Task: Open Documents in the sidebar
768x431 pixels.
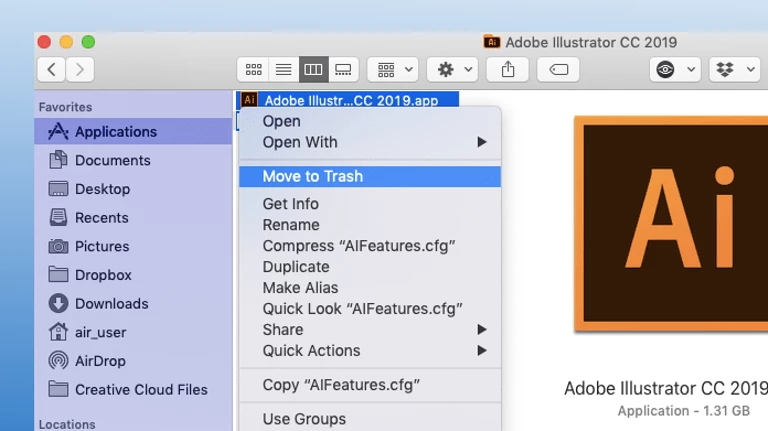Action: [133, 160]
